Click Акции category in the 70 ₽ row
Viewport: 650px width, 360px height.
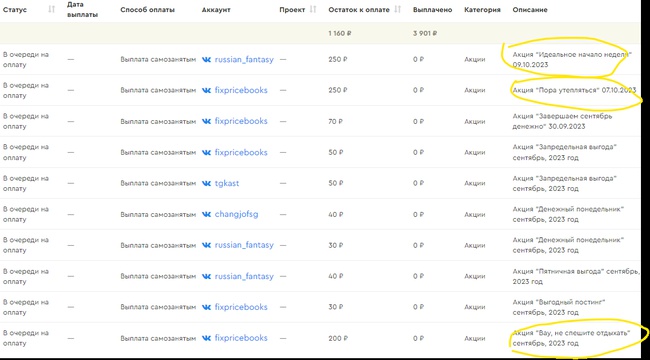point(475,122)
